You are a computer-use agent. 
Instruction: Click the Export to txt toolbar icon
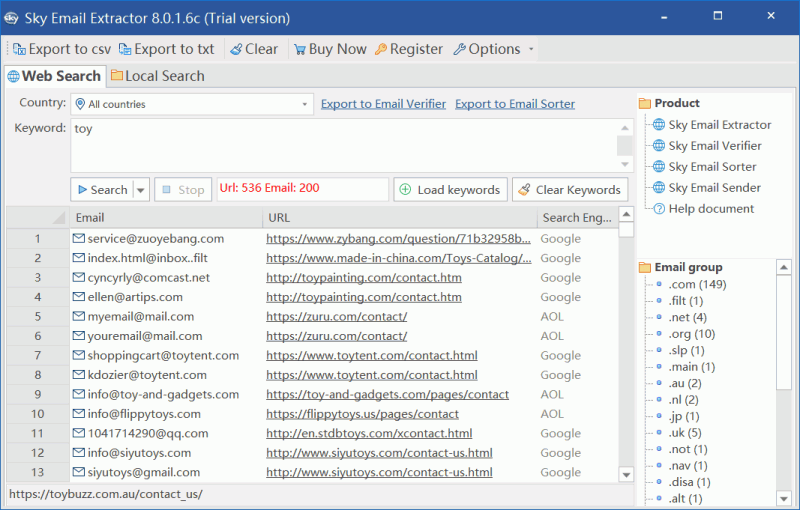click(x=125, y=49)
